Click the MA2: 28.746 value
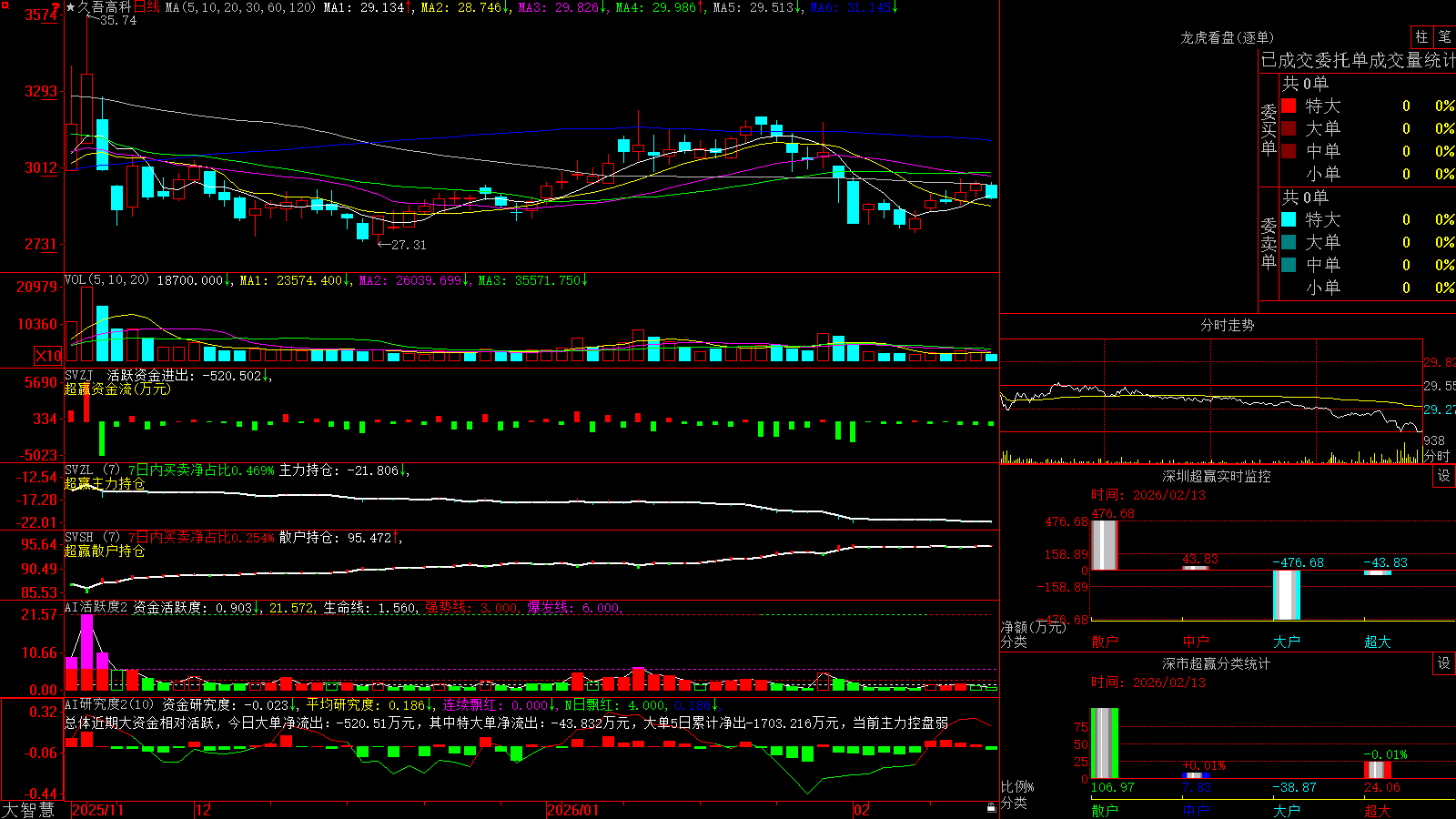 point(461,7)
